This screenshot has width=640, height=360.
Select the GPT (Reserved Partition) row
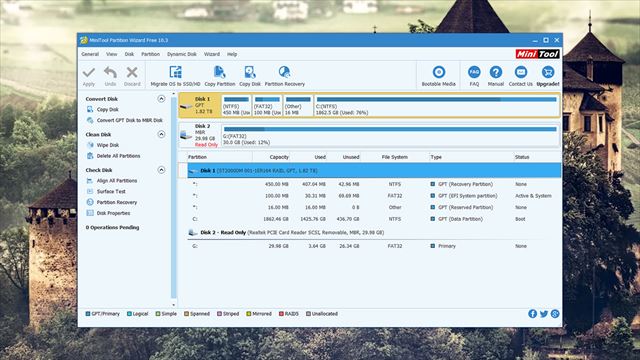374,207
